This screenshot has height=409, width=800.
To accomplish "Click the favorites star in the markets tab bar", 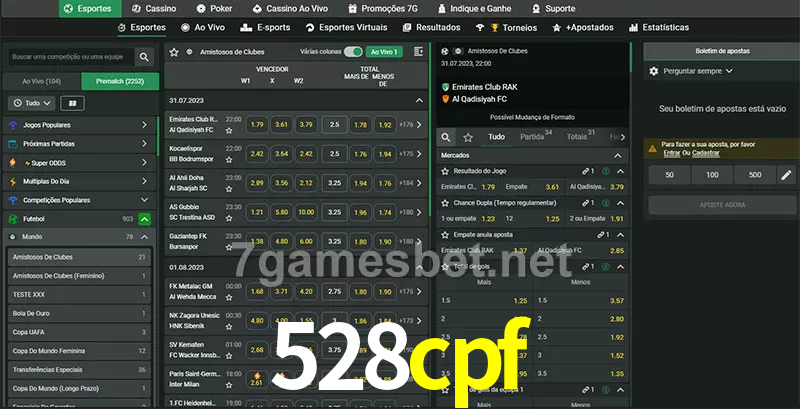I will (468, 136).
